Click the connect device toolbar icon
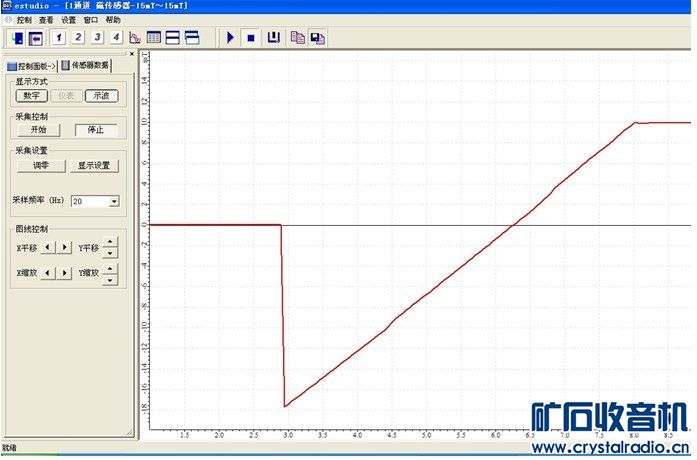The height and width of the screenshot is (460, 697). point(17,38)
